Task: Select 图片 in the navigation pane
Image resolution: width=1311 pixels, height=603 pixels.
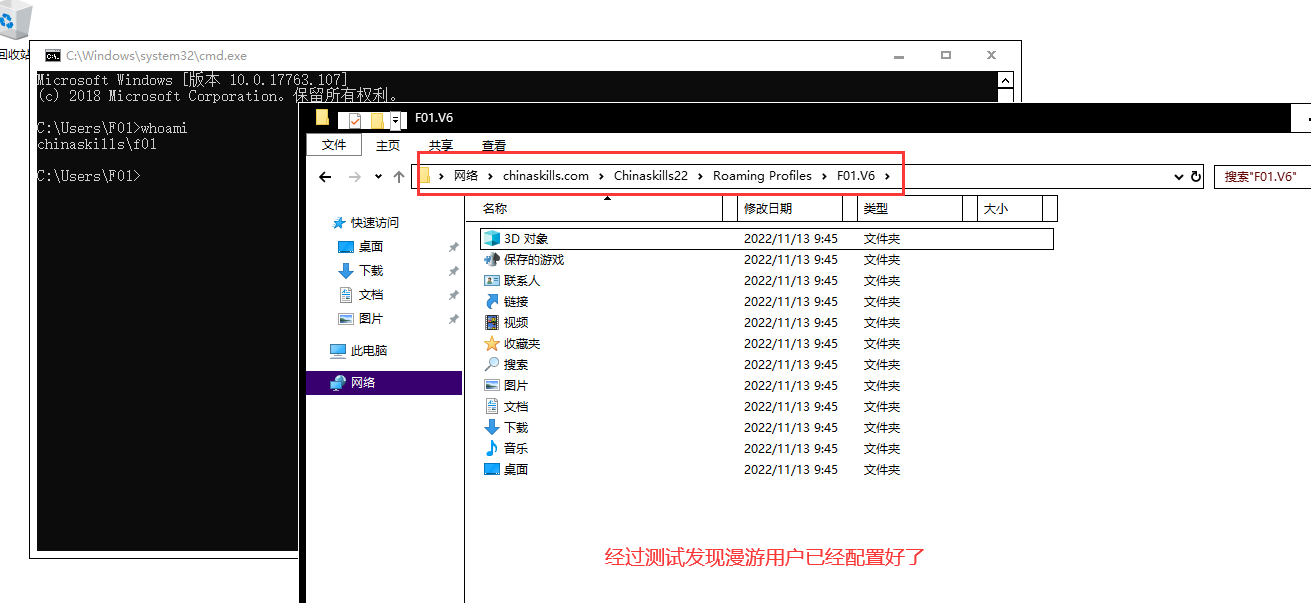Action: click(371, 319)
